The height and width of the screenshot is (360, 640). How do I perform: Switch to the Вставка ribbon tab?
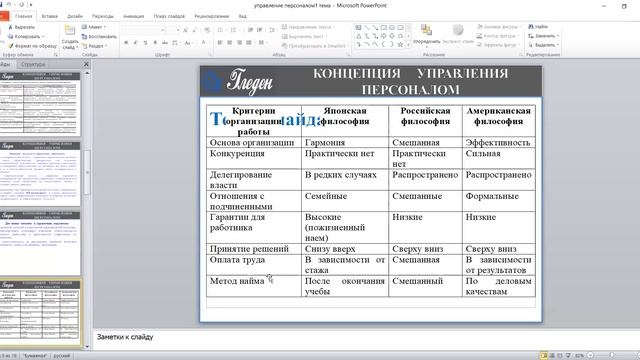tap(50, 16)
